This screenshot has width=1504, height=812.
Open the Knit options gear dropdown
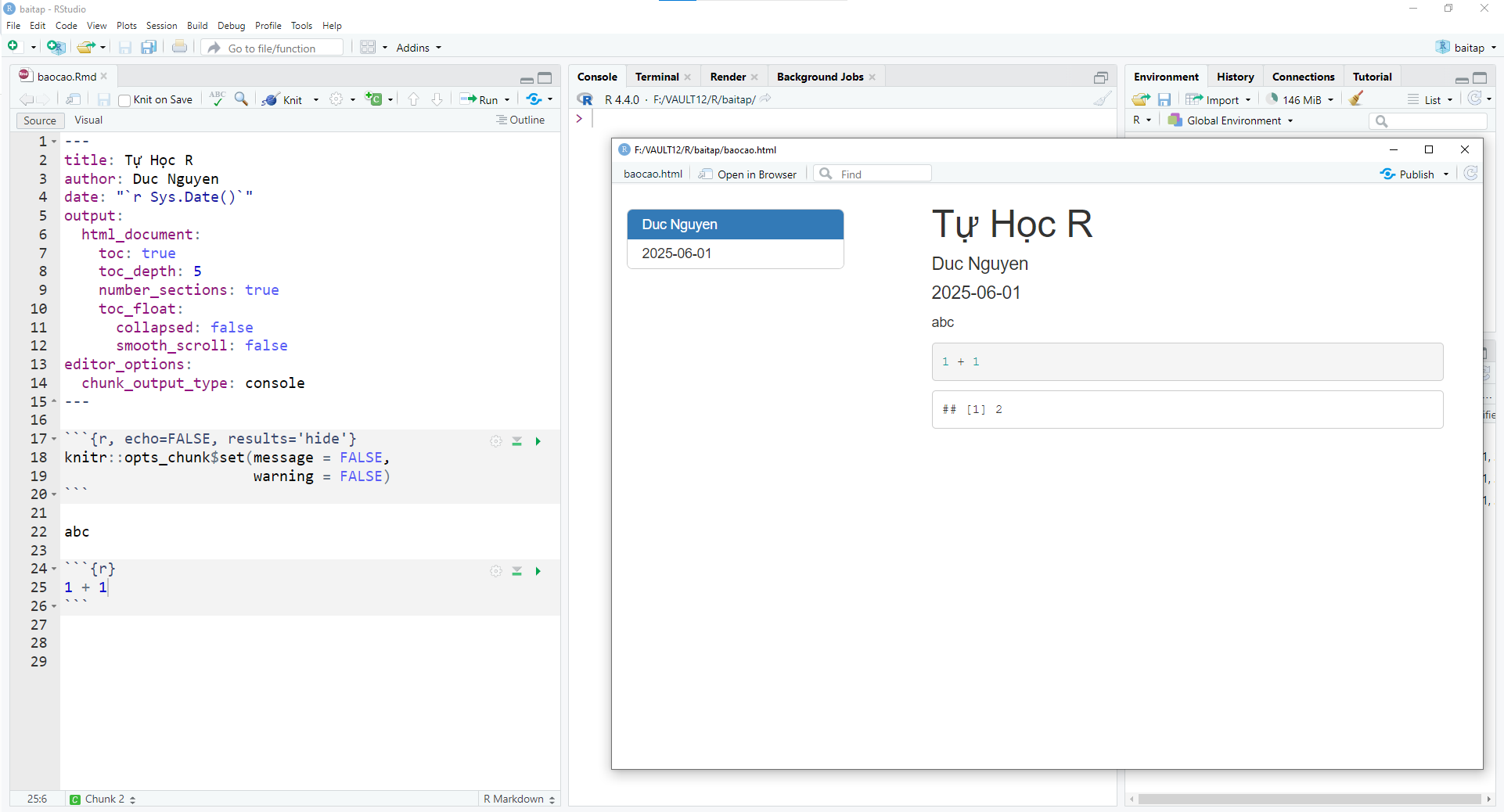[342, 99]
